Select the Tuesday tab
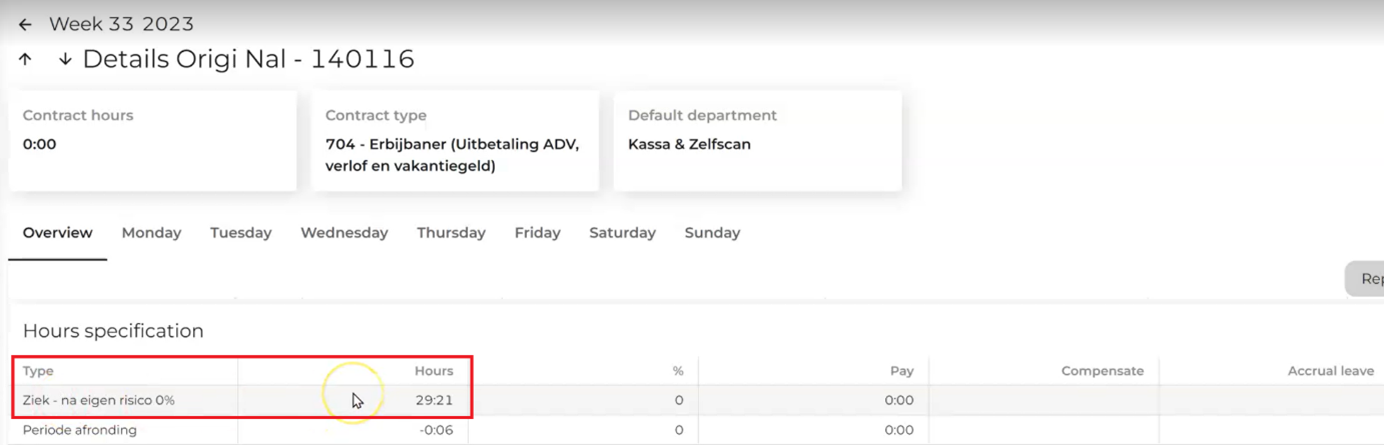Viewport: 1384px width, 445px height. pyautogui.click(x=241, y=233)
